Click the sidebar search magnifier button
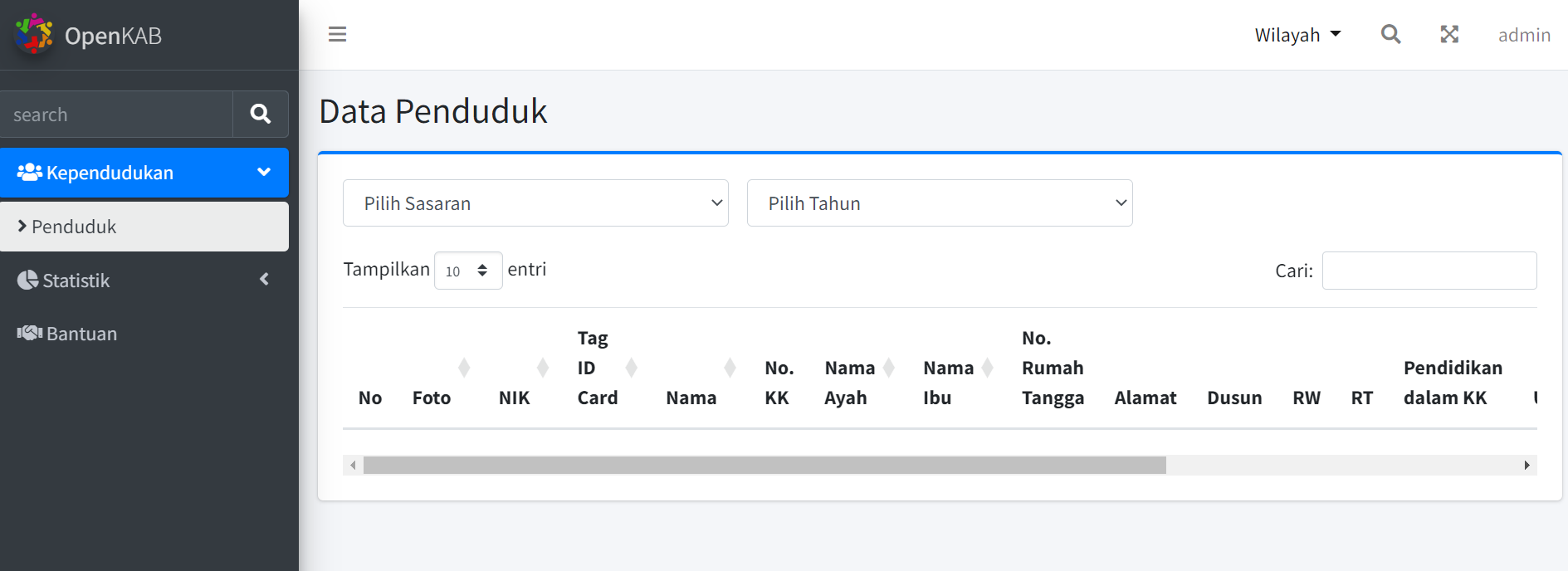This screenshot has width=1568, height=571. pos(260,114)
